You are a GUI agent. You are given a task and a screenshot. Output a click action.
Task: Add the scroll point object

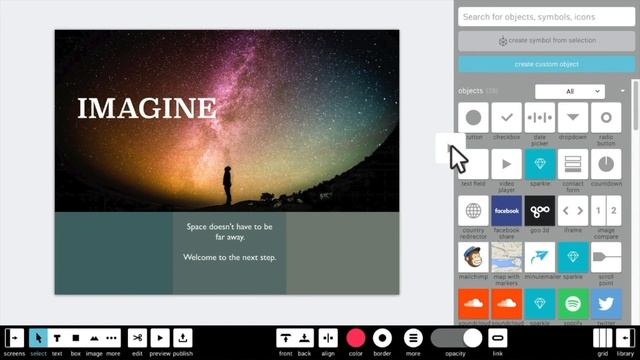click(x=606, y=257)
